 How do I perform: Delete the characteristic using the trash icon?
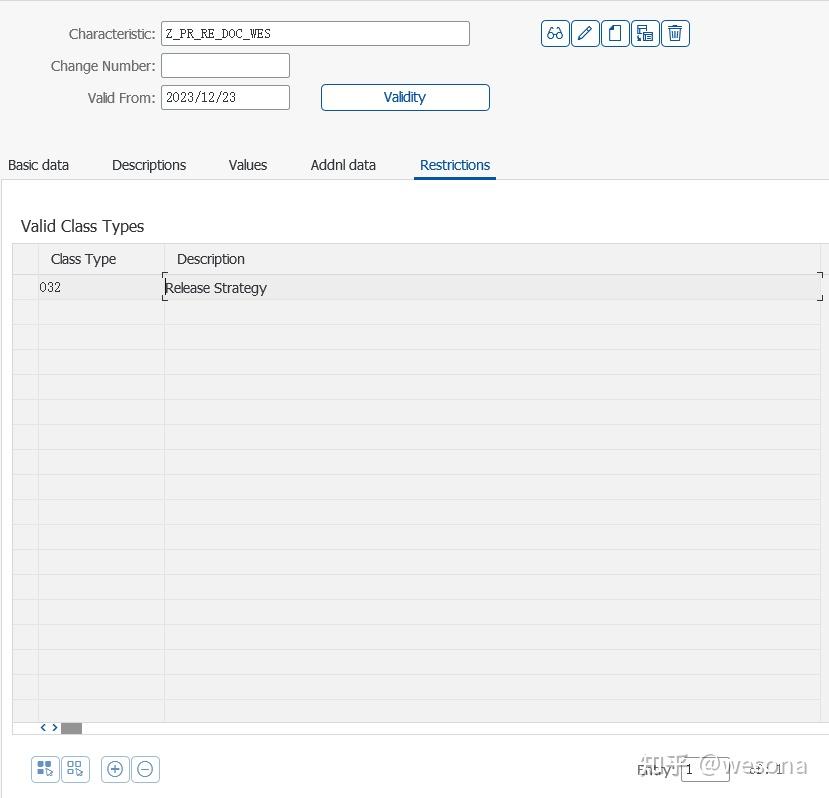(x=675, y=33)
